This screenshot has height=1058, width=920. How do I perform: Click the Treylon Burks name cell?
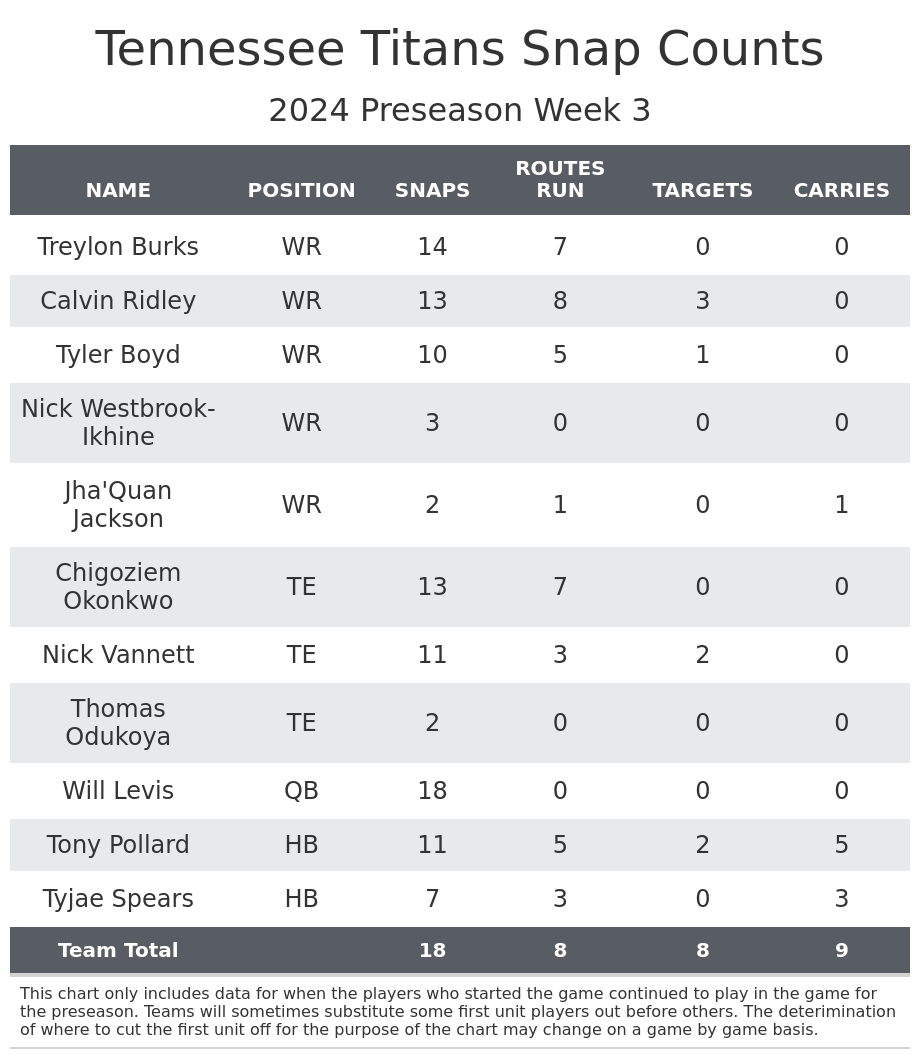click(x=118, y=248)
